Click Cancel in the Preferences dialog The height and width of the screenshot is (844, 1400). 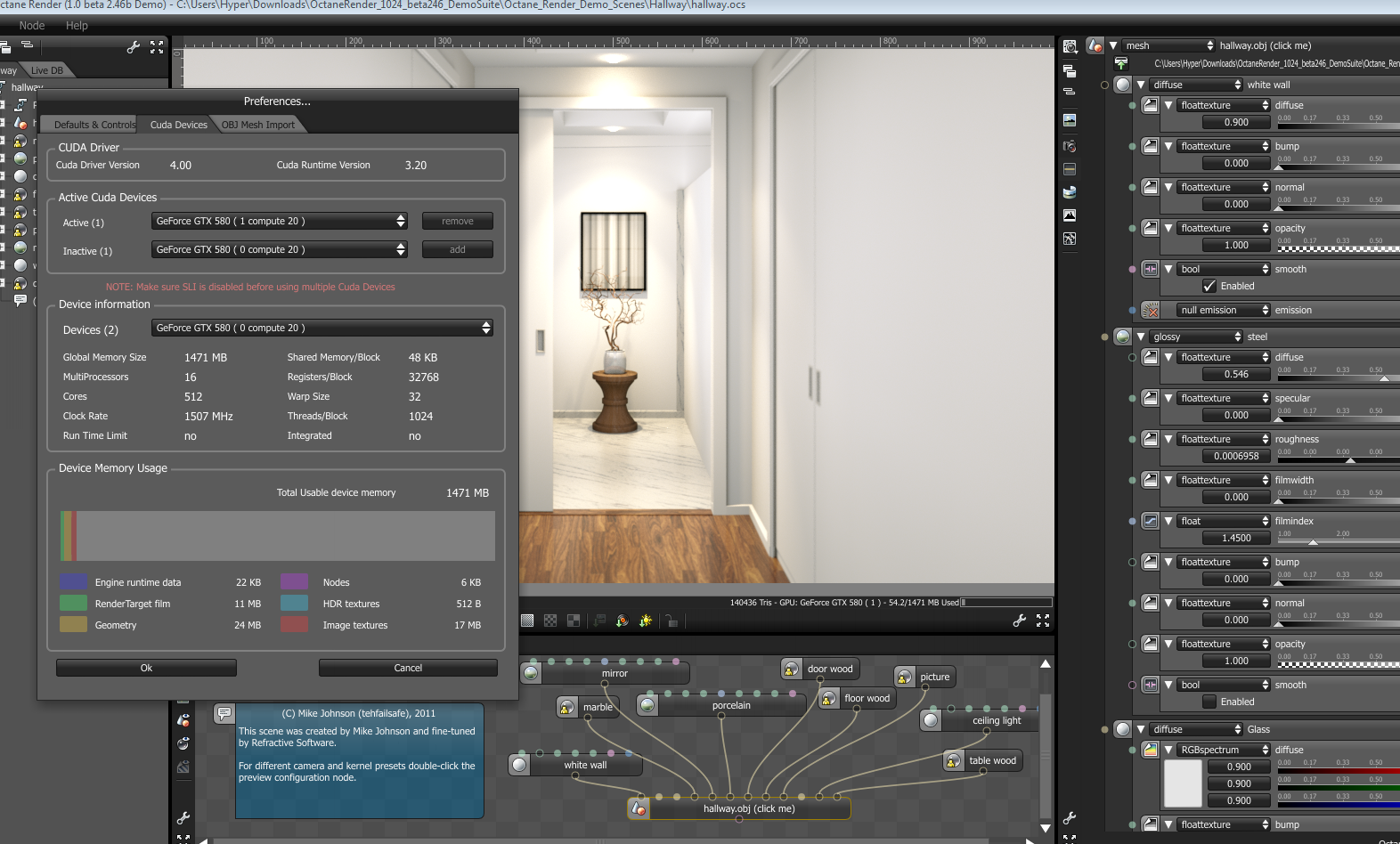pyautogui.click(x=408, y=668)
